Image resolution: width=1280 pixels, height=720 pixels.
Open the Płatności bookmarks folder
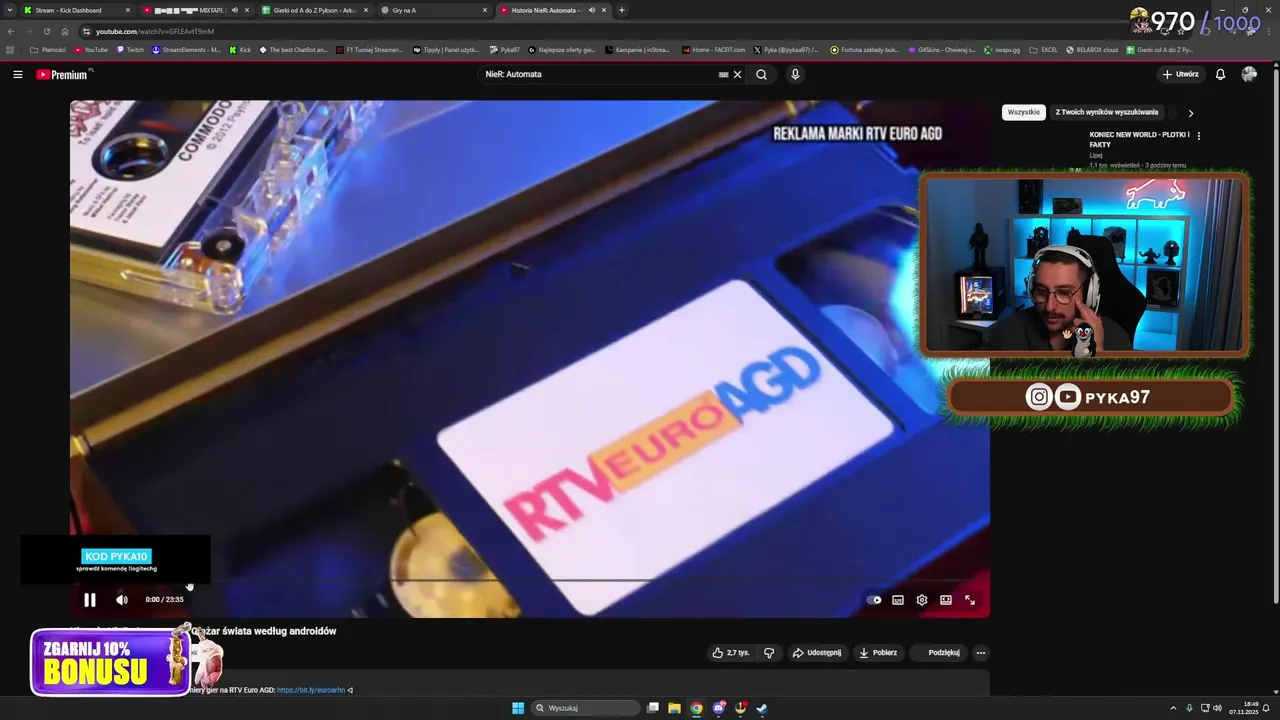point(48,49)
